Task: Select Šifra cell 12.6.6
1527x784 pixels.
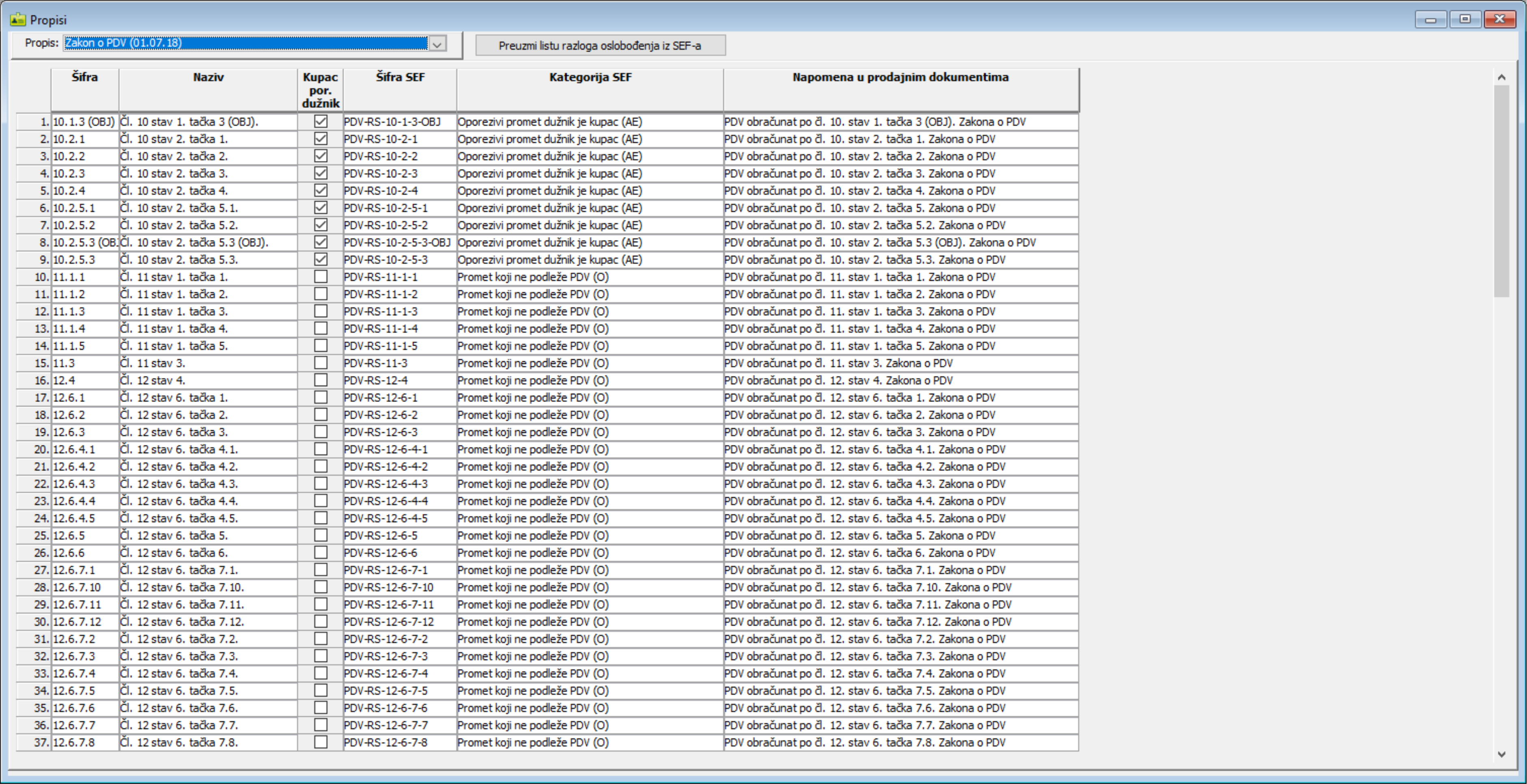Action: pyautogui.click(x=85, y=552)
